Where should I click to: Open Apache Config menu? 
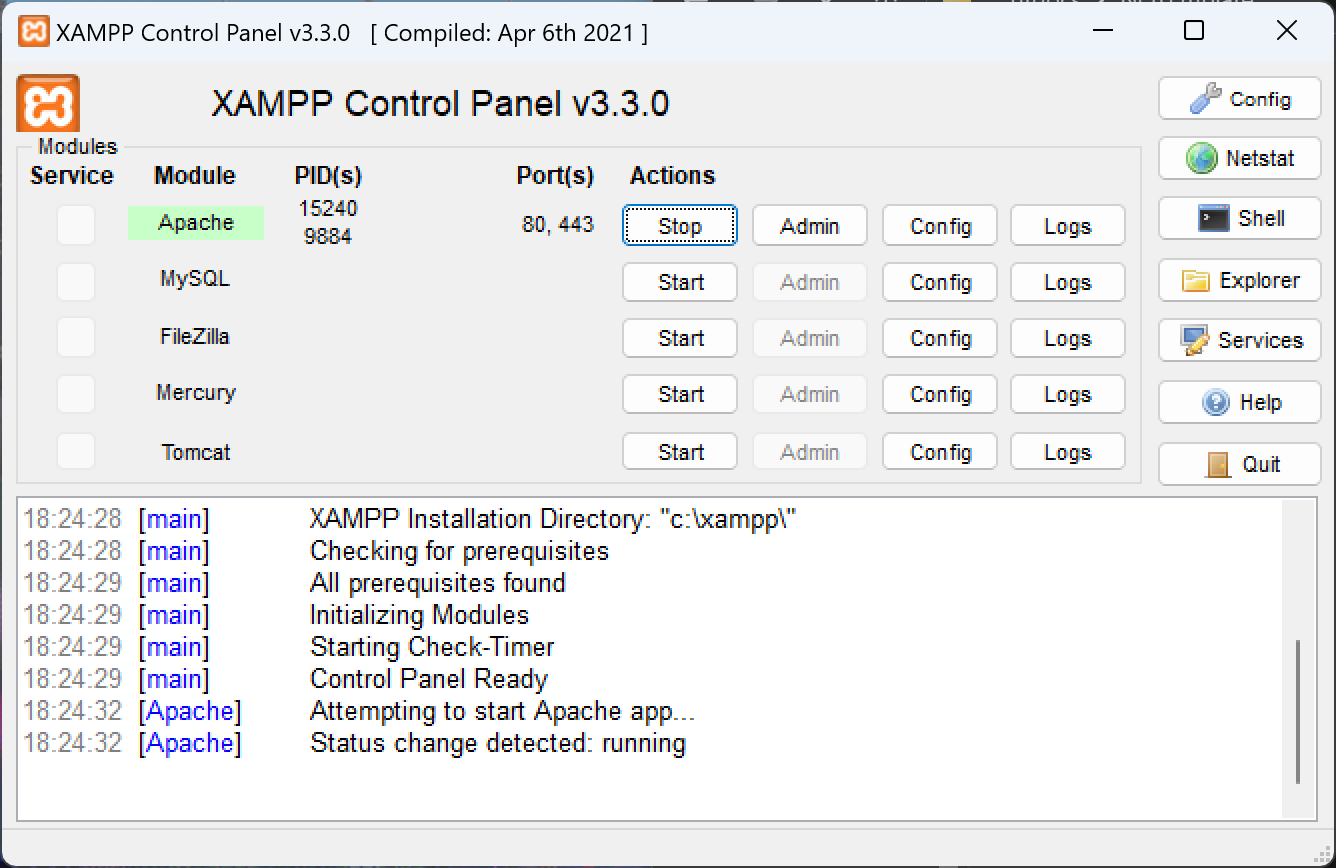tap(939, 226)
